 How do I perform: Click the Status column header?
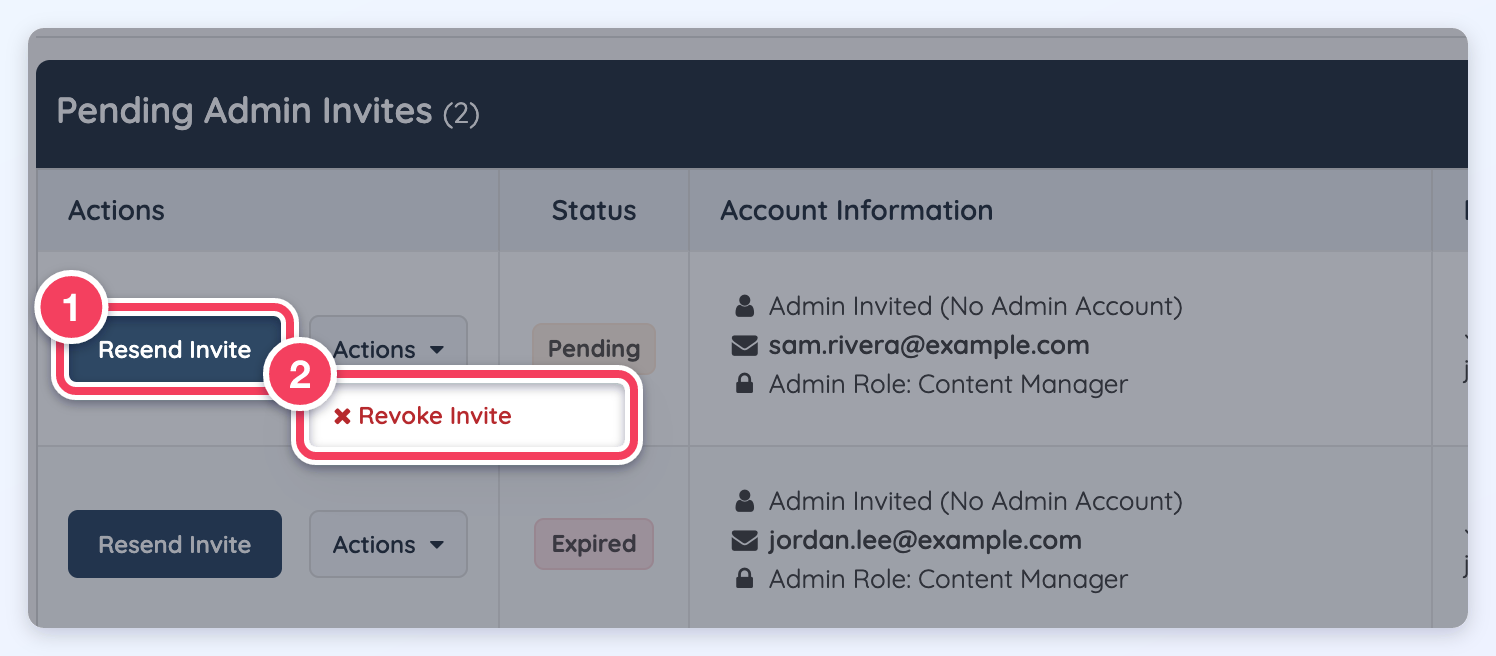coord(594,211)
